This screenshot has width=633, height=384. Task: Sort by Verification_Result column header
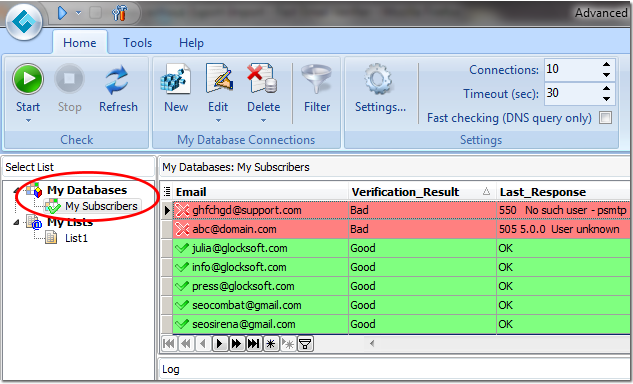422,192
